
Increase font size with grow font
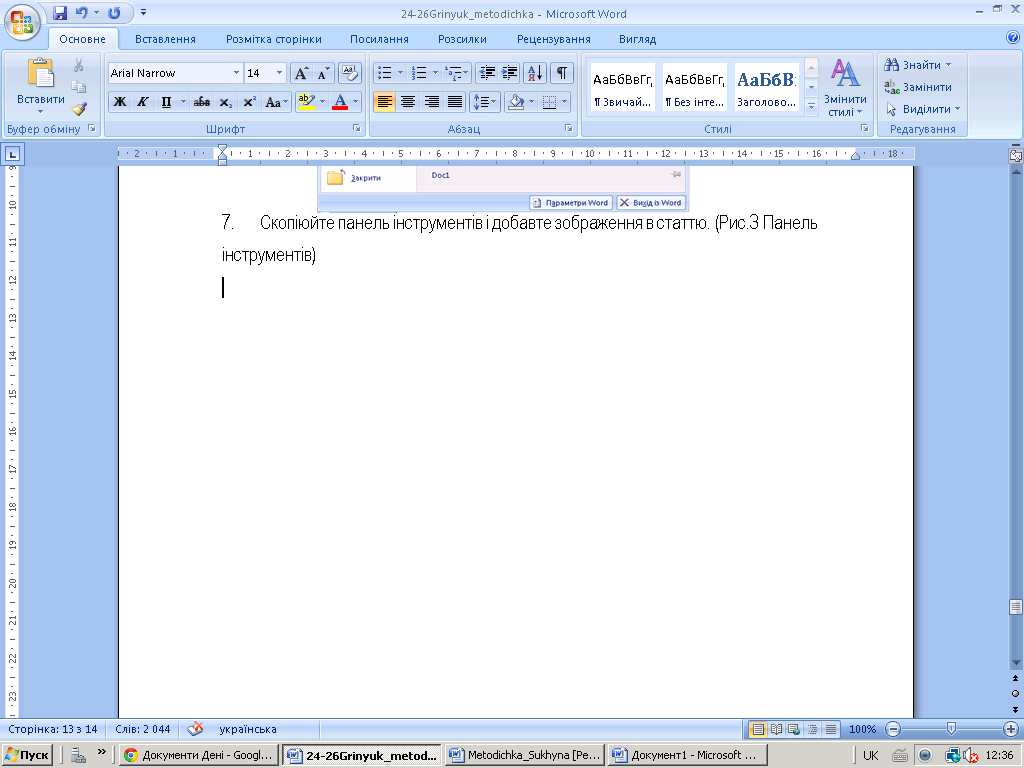click(301, 73)
